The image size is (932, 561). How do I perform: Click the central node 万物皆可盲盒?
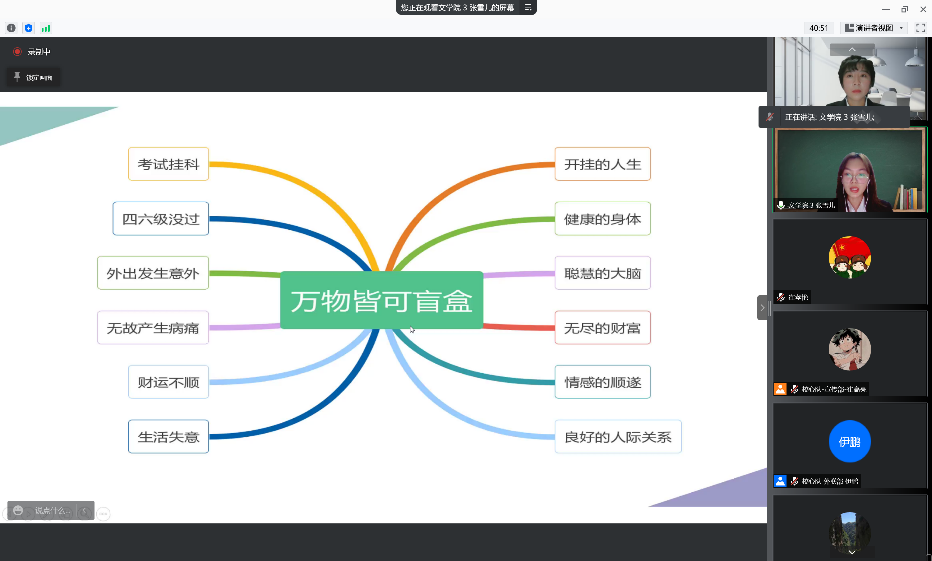point(381,300)
